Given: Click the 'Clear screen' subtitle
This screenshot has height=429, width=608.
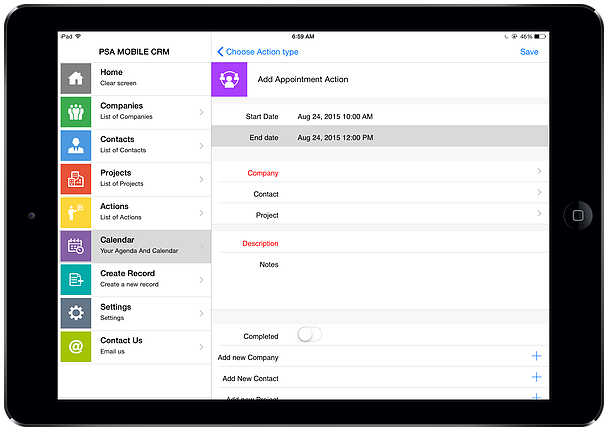Looking at the screenshot, I should click(118, 83).
